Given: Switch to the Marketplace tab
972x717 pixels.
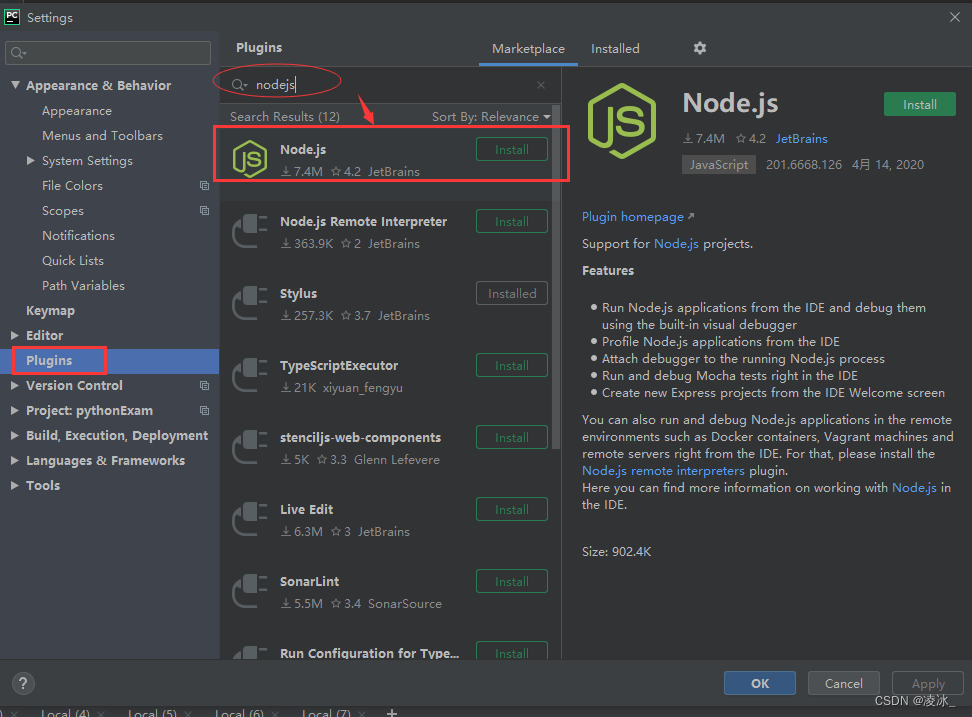Looking at the screenshot, I should point(528,48).
